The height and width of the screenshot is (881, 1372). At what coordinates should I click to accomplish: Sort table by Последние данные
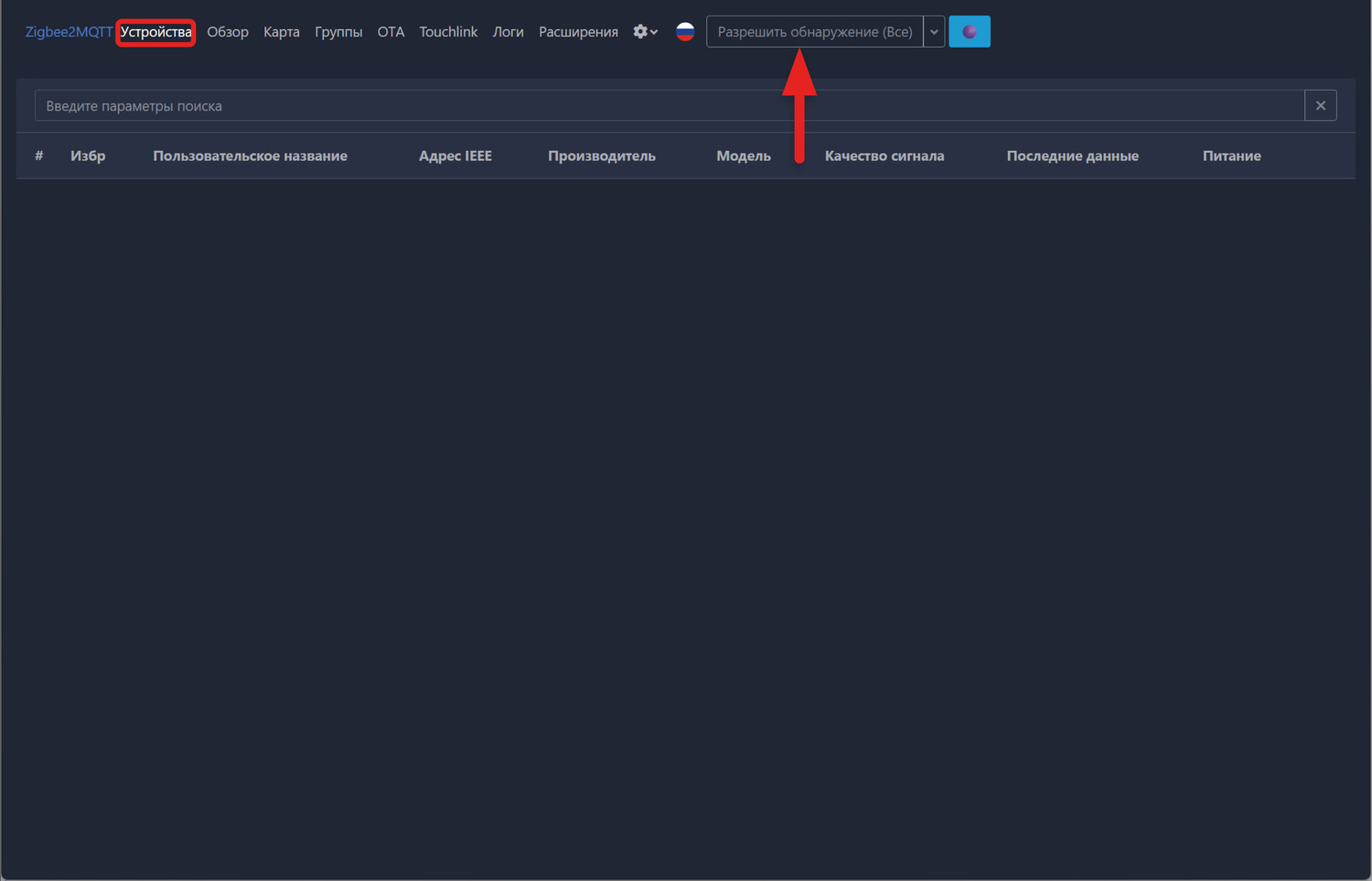tap(1072, 156)
